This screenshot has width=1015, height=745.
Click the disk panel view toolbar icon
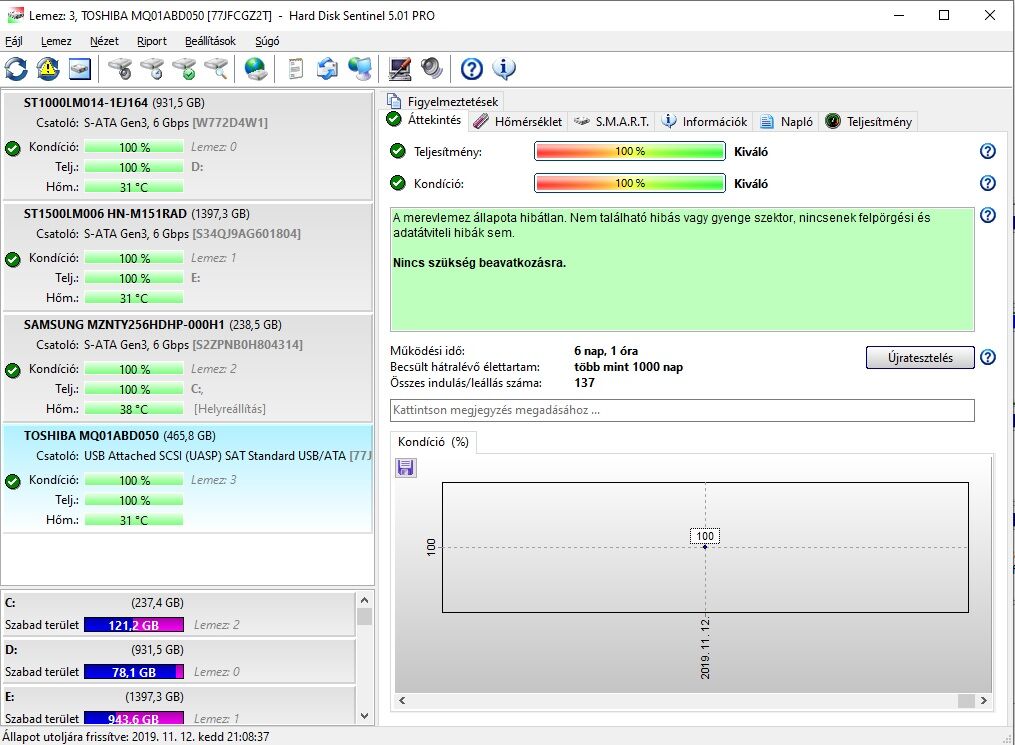[x=80, y=69]
